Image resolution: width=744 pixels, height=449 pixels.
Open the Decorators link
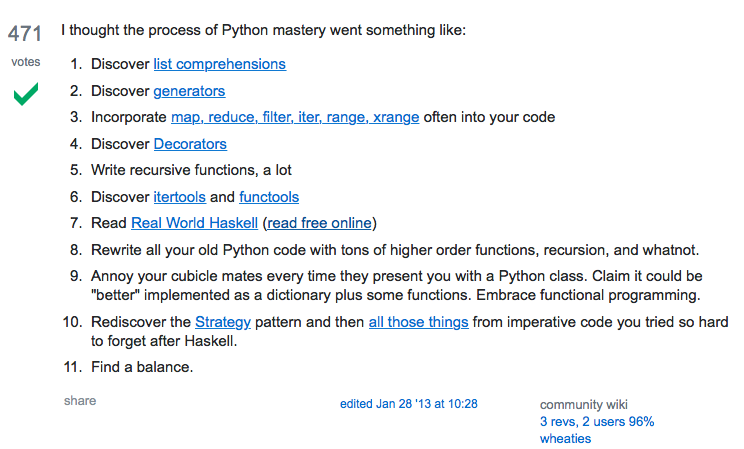190,144
